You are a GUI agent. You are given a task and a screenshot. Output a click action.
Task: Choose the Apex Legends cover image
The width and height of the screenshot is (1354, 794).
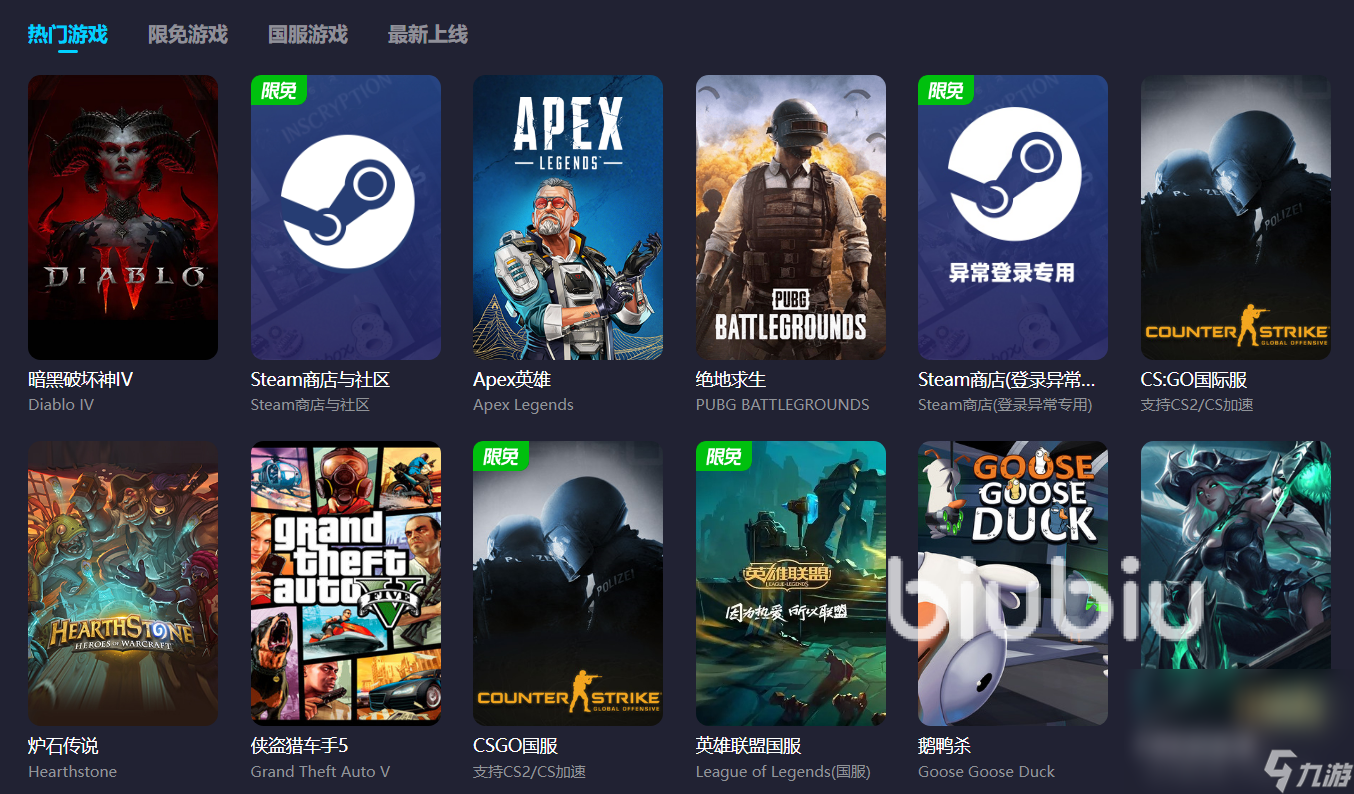(x=568, y=217)
